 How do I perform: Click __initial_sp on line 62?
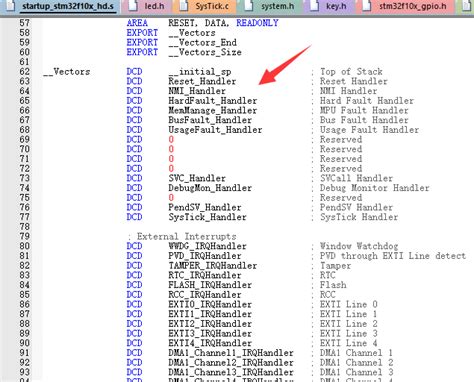[200, 72]
